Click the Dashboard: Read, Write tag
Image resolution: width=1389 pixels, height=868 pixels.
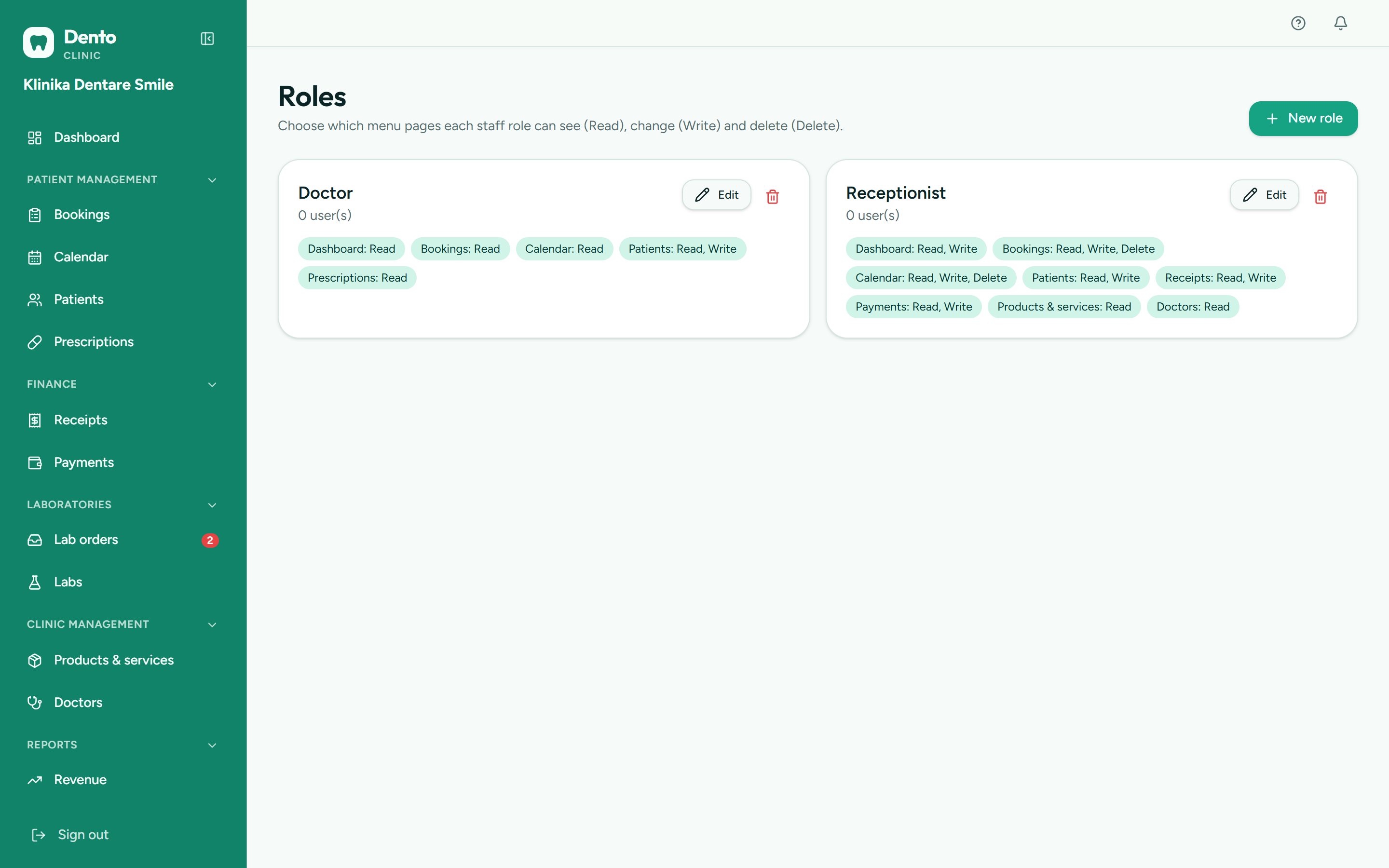coord(916,249)
